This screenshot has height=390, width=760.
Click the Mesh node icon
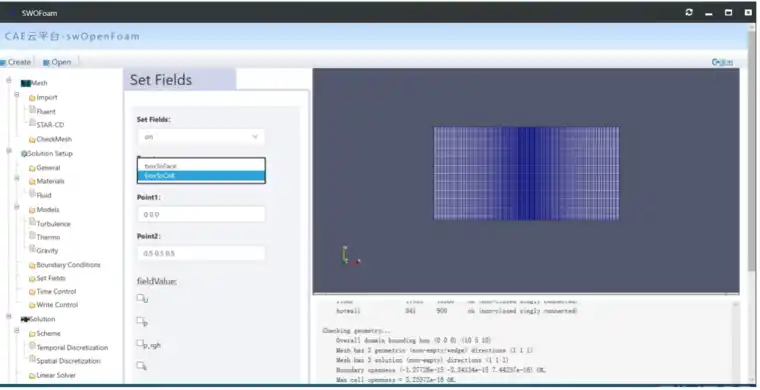(x=26, y=83)
